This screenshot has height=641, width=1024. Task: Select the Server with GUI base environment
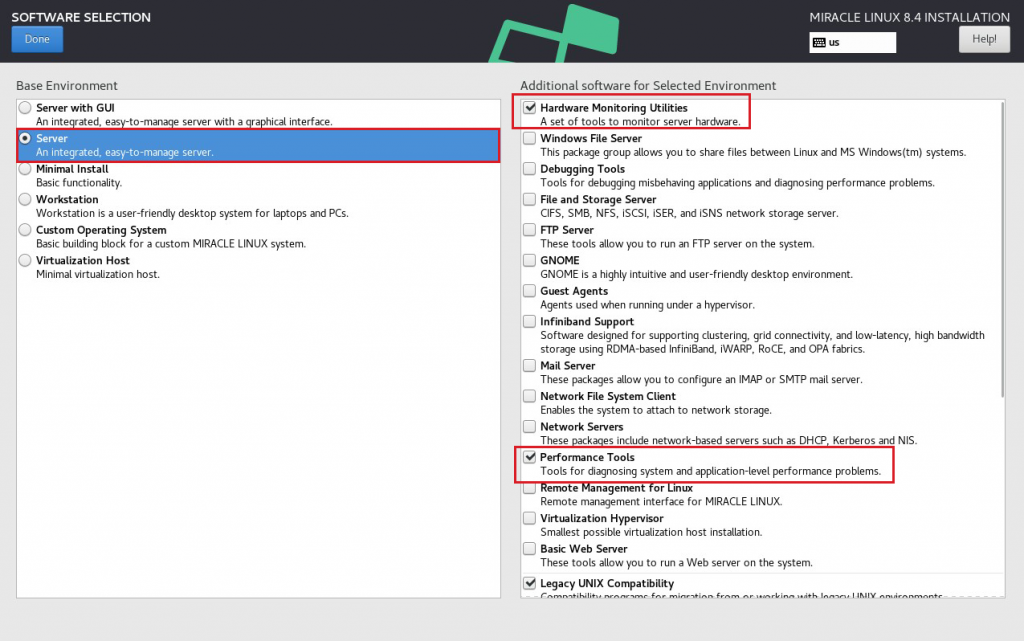coord(24,108)
